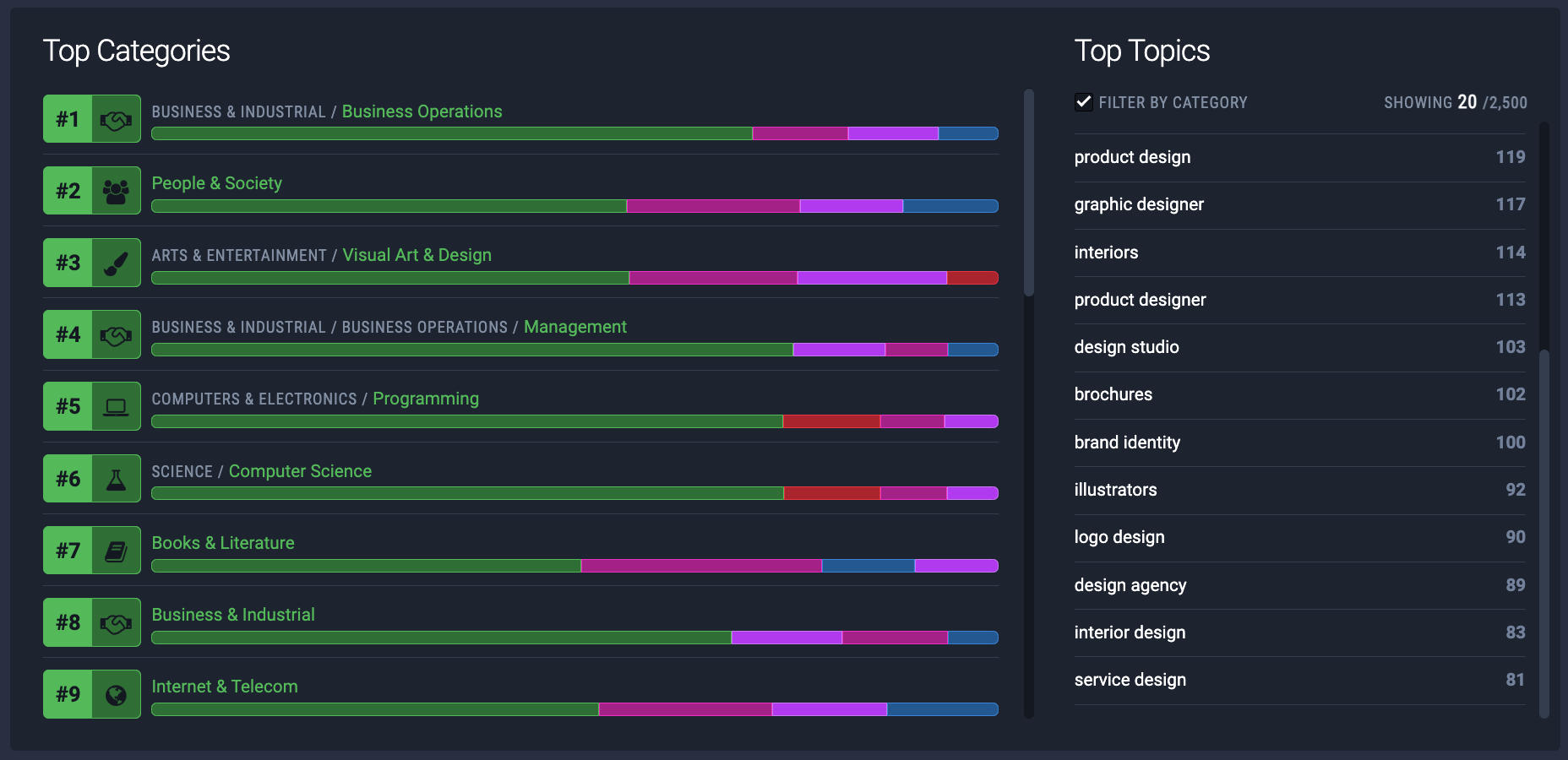Select the 'graphic designer' topic

click(1139, 204)
